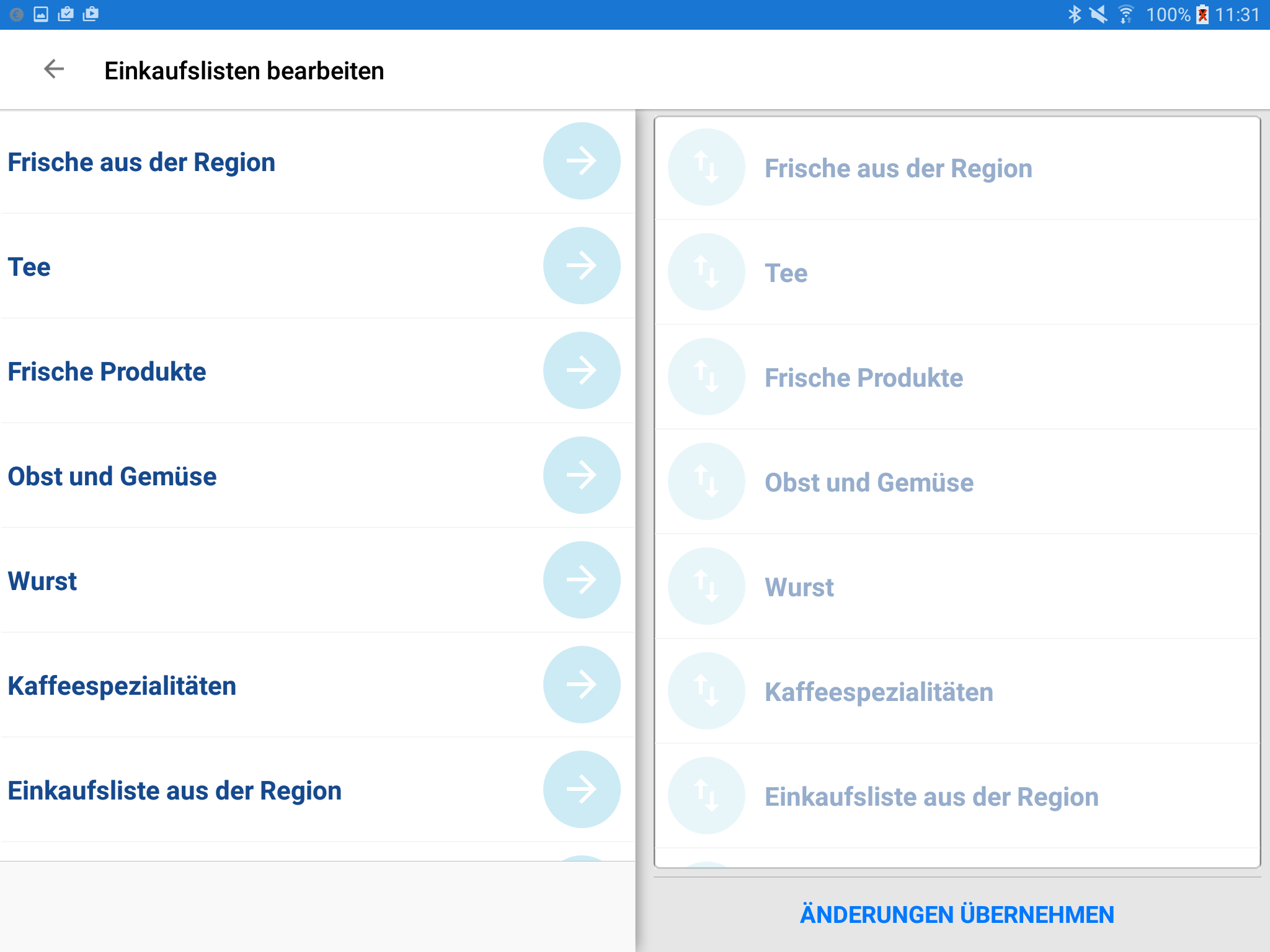Click ÄNDERUNGEN ÜBERNEHMEN button
This screenshot has width=1270, height=952.
[957, 915]
